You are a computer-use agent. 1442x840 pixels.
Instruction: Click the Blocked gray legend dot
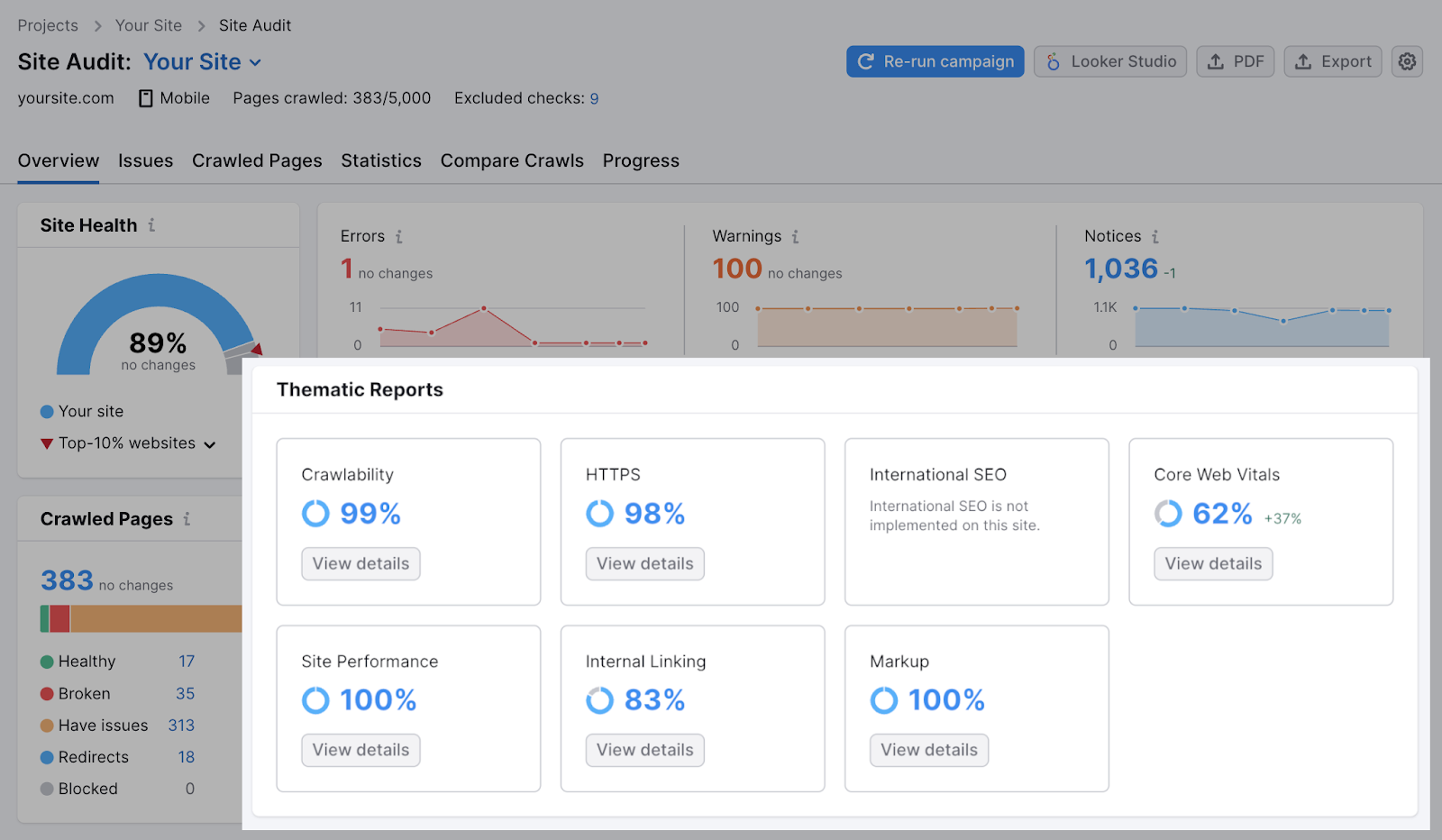47,789
